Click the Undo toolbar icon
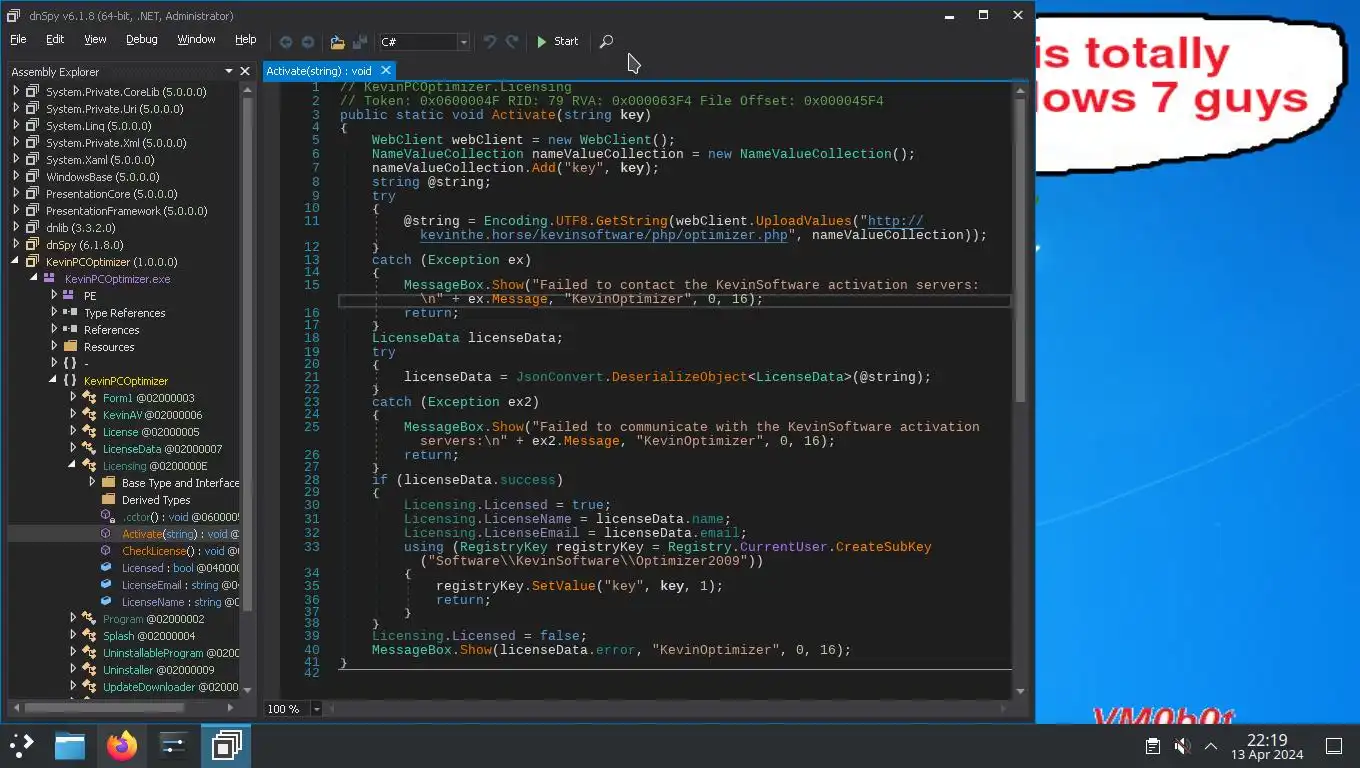Screen dimensions: 1360x768 (x=490, y=42)
